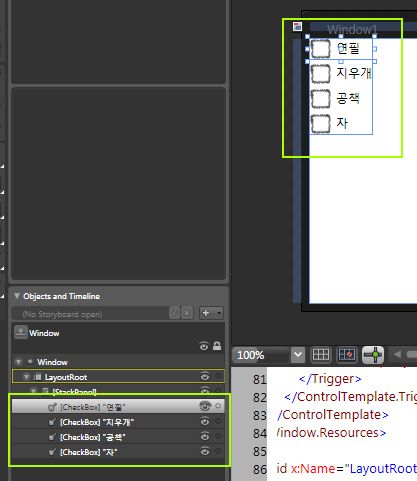Click the left scroll arrow beside snapping icons
Viewport: 417px width, 481px height.
(397, 354)
